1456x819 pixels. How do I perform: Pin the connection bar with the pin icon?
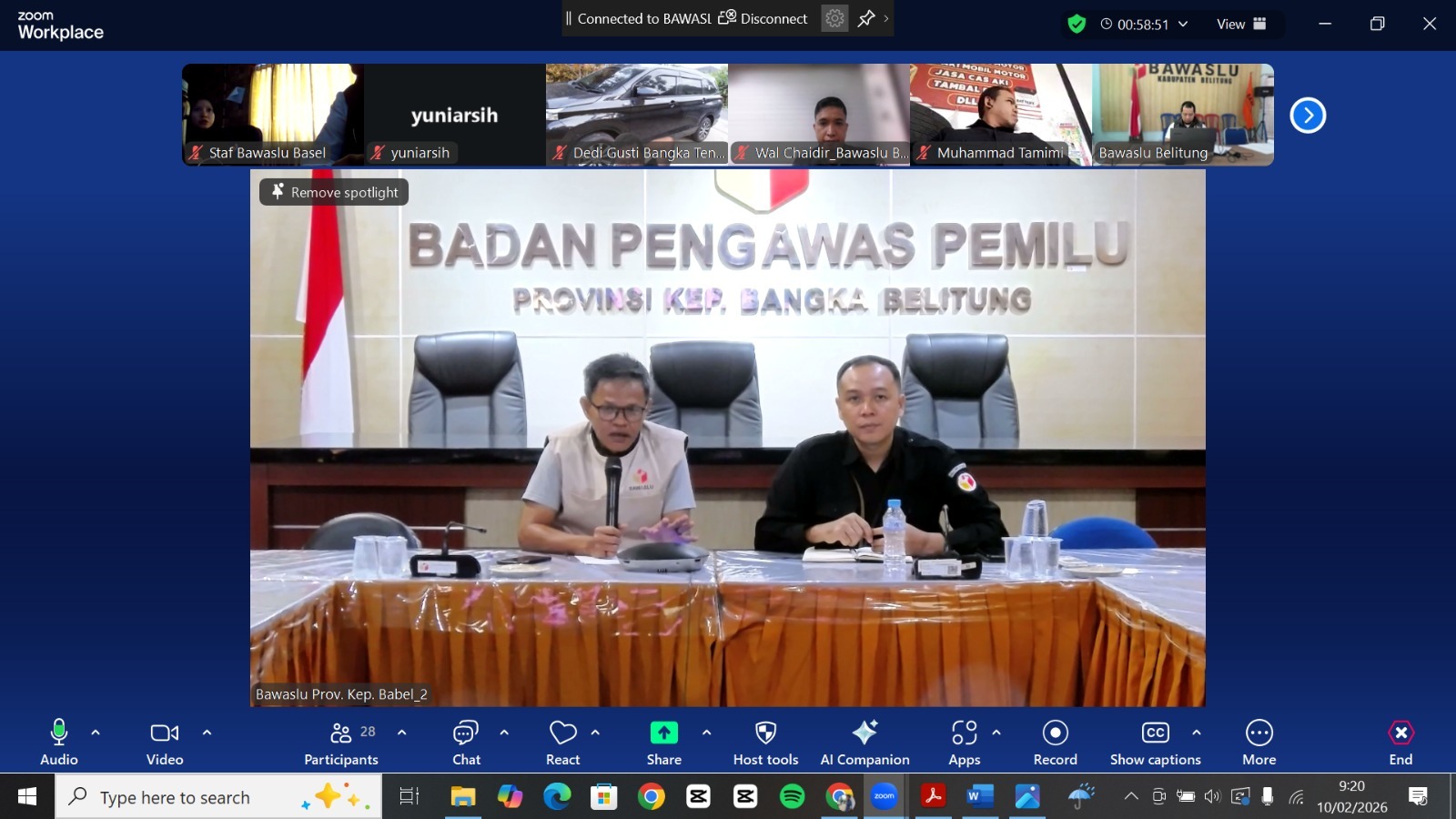click(866, 18)
